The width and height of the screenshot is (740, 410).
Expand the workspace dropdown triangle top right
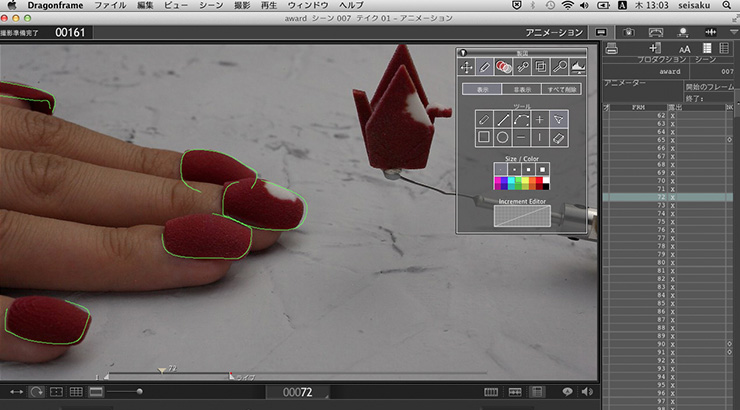point(734,32)
